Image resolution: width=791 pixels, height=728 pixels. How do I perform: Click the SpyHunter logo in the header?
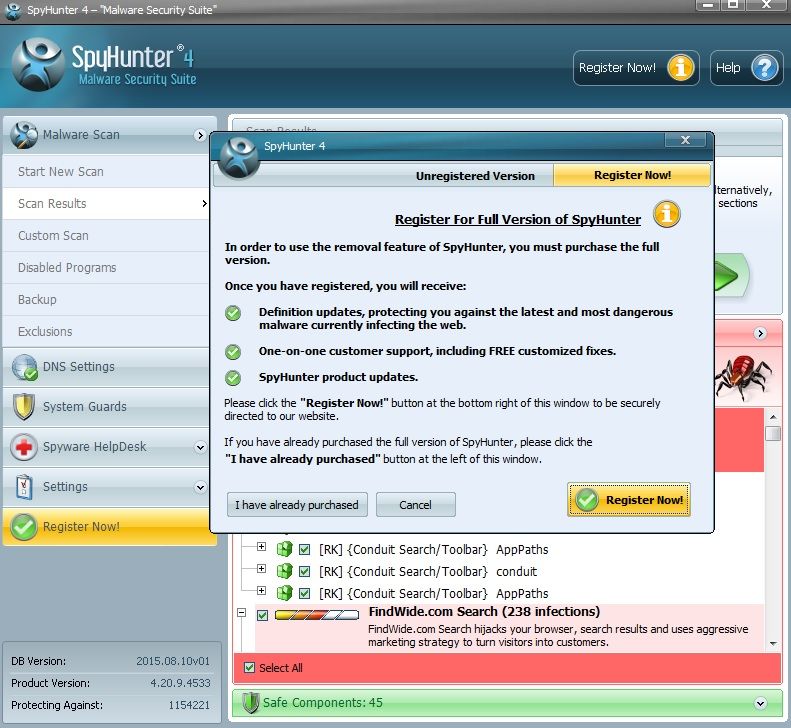point(38,65)
